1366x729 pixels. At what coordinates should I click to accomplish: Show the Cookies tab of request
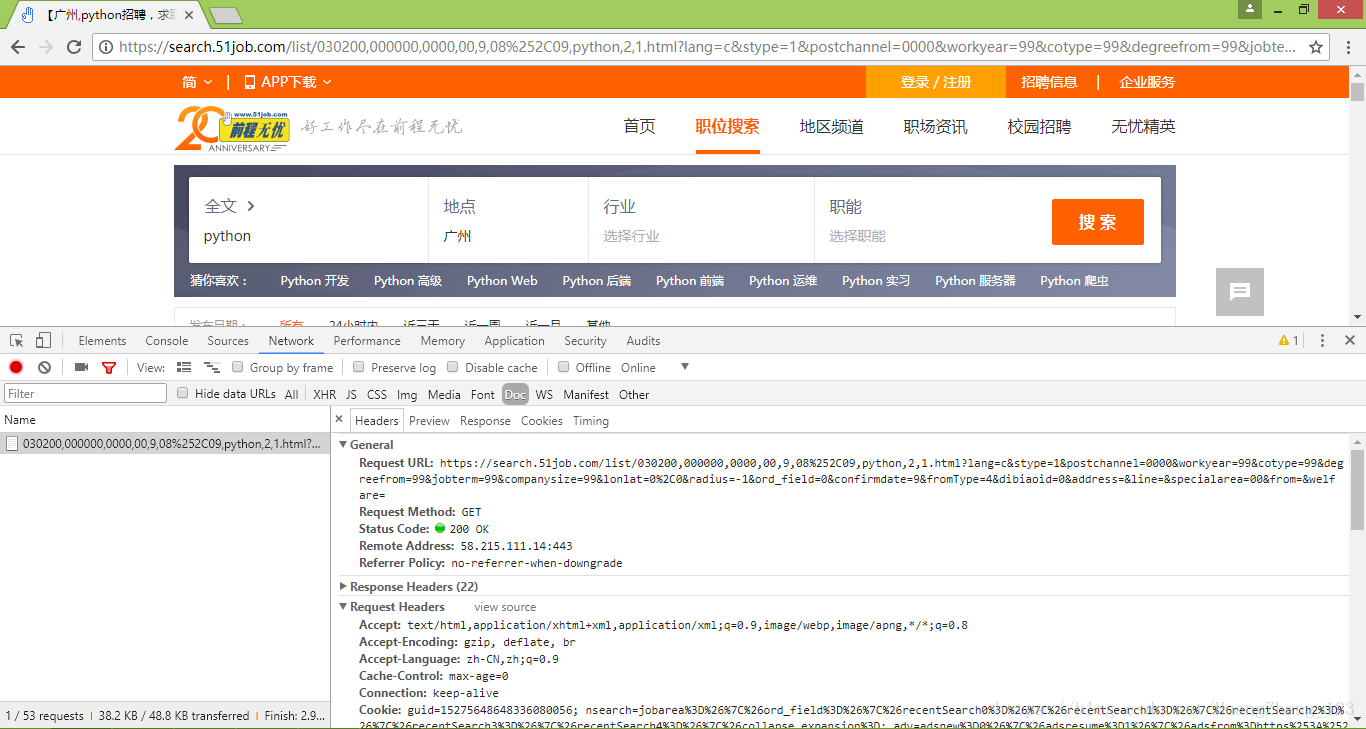click(542, 421)
